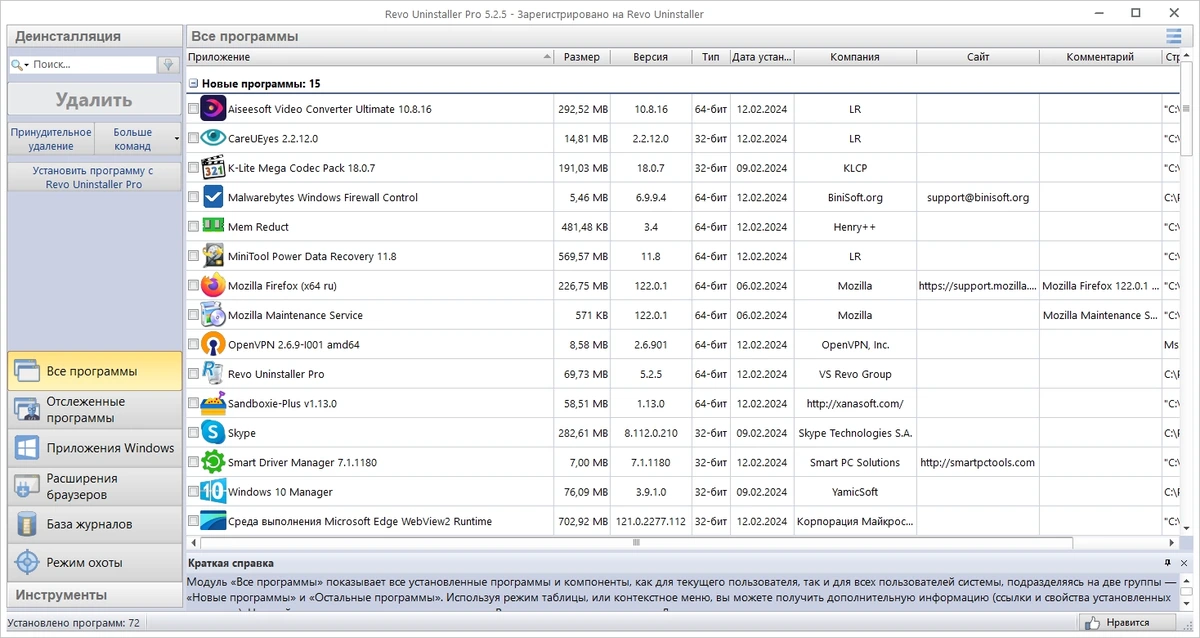Sort by the Тип column header

711,57
